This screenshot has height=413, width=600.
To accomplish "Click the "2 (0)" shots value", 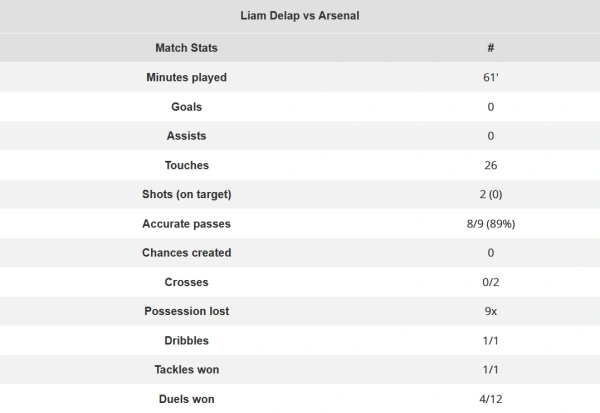I will pyautogui.click(x=490, y=194).
